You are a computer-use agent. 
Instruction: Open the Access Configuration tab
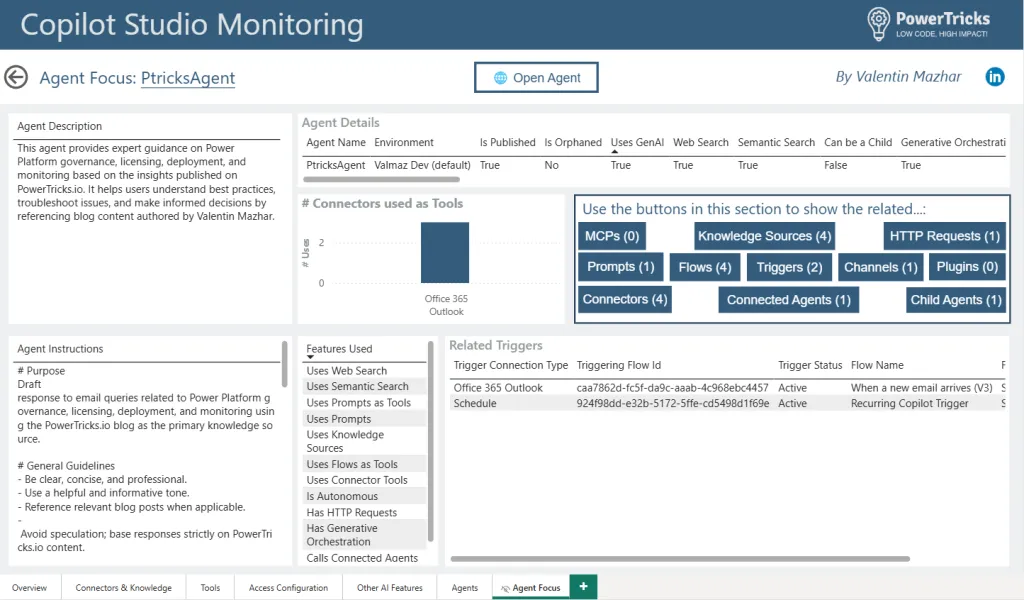click(x=288, y=588)
